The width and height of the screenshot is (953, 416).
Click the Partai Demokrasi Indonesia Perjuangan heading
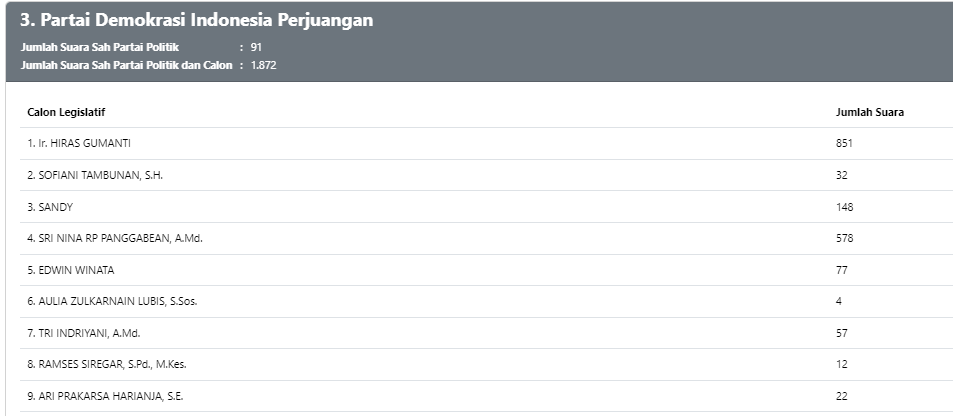point(201,21)
